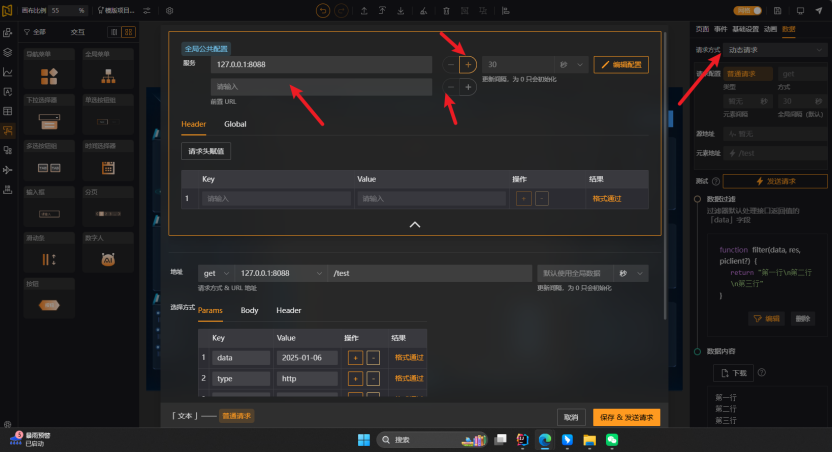Switch component list to single-column view
The height and width of the screenshot is (452, 832).
coord(114,32)
